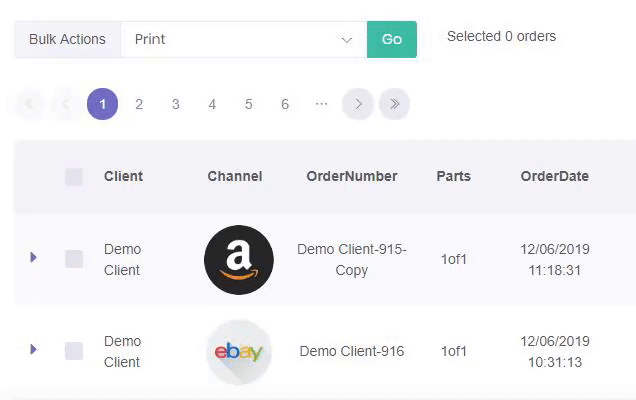Viewport: 636px width, 400px height.
Task: Click the first page double-arrow
Action: point(30,104)
